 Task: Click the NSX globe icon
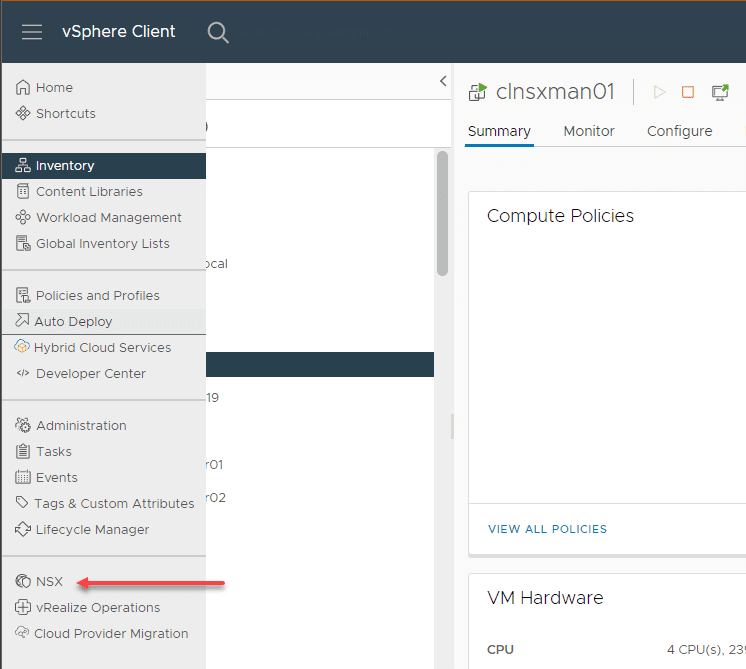pos(23,581)
